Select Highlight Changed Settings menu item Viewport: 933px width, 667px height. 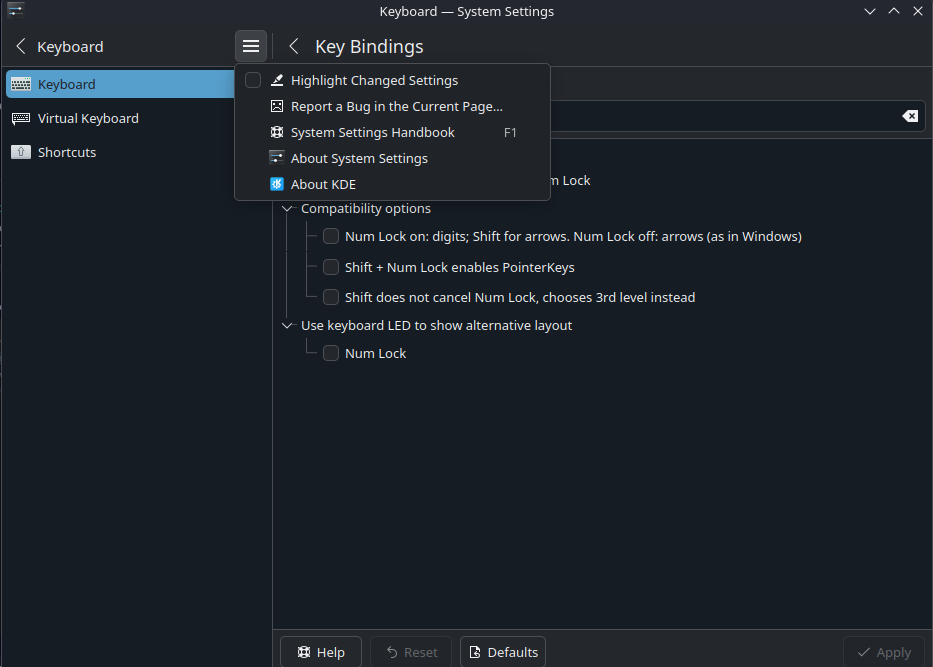pyautogui.click(x=393, y=80)
